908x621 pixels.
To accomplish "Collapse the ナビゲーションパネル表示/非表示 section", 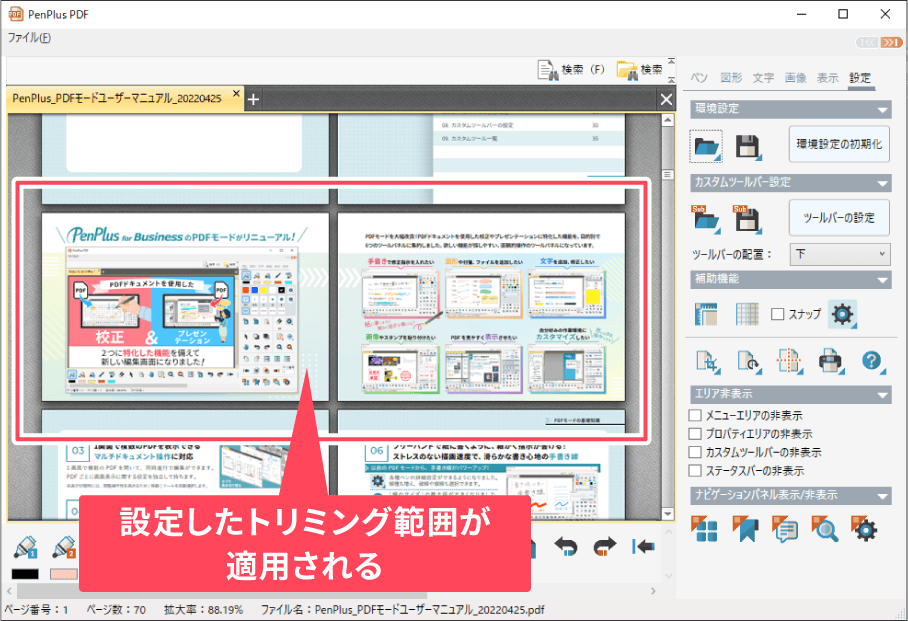I will tap(883, 496).
